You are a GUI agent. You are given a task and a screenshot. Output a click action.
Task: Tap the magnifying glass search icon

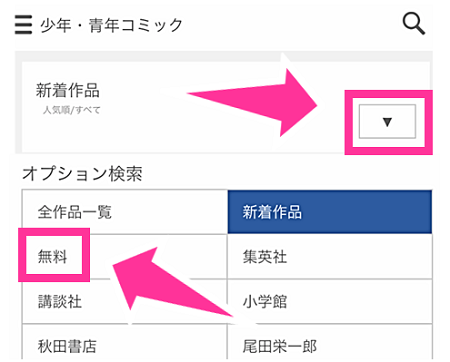click(x=414, y=24)
